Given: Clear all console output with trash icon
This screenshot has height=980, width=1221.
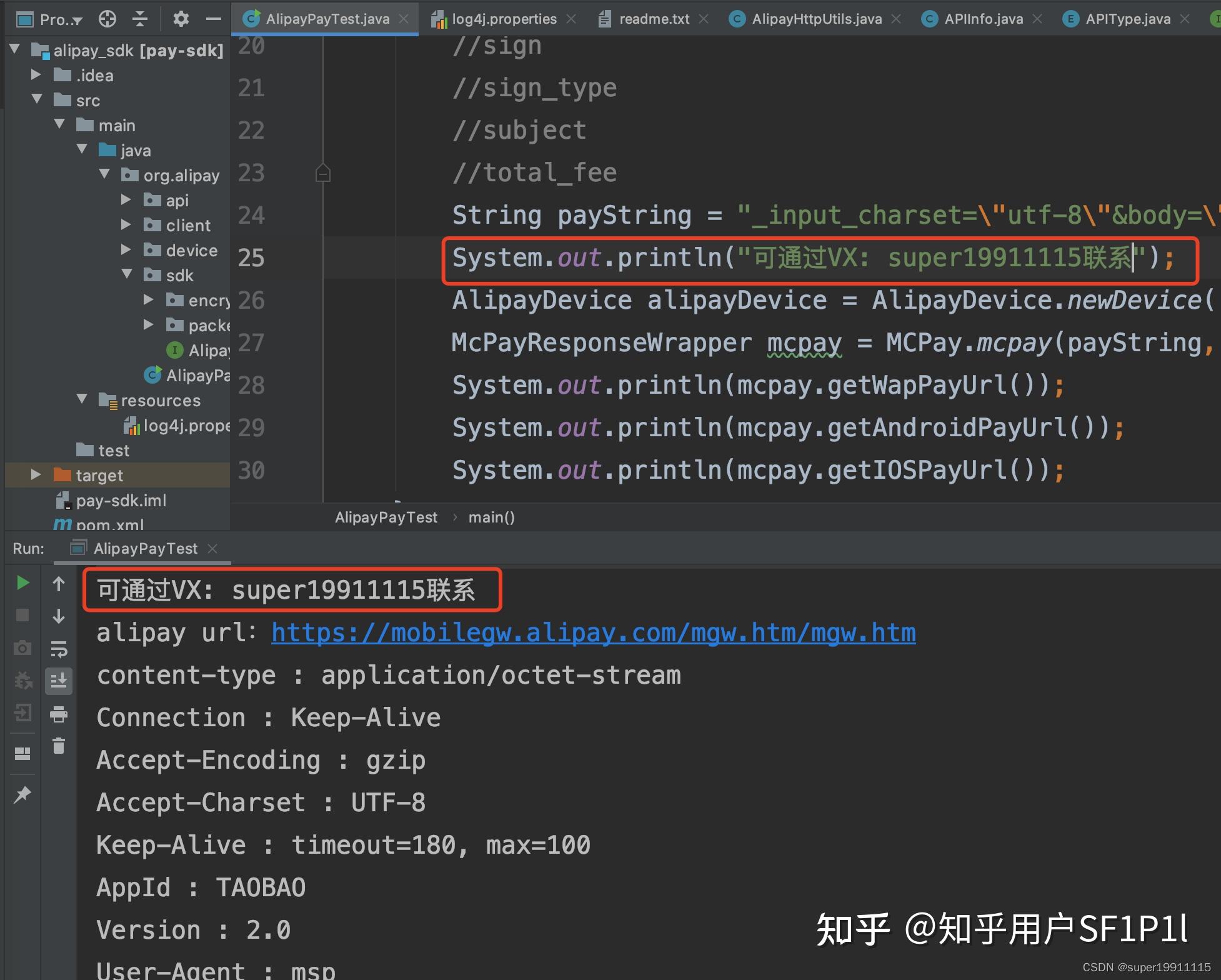Looking at the screenshot, I should click(59, 746).
